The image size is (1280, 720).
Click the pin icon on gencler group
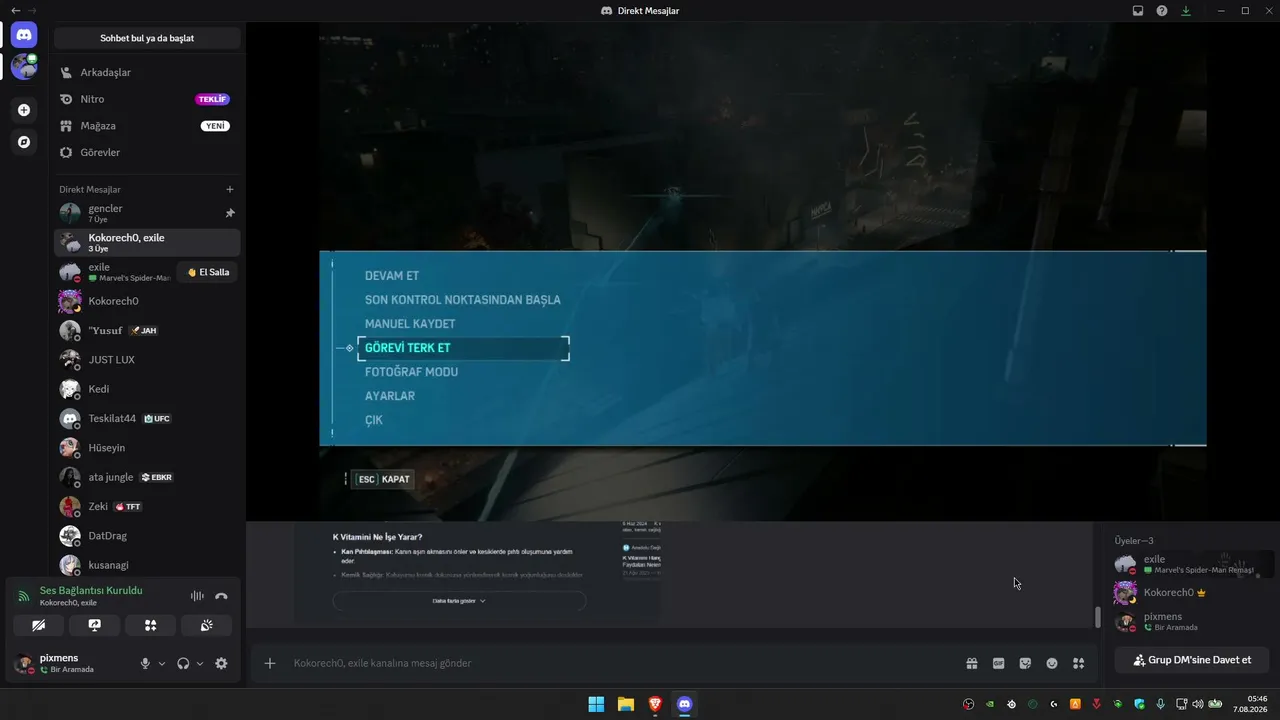(x=230, y=213)
